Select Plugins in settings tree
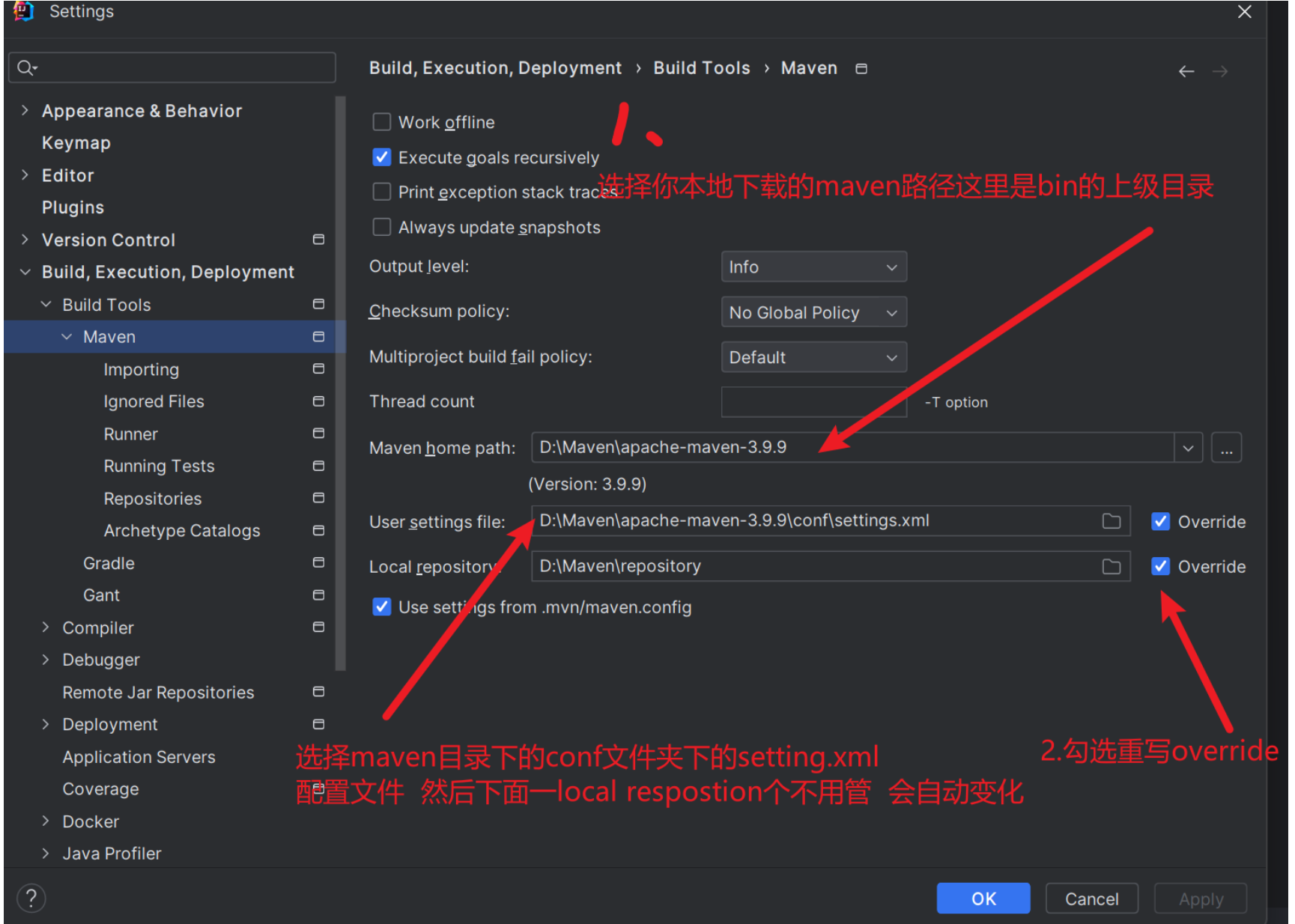Viewport: 1295px width, 924px height. [73, 207]
